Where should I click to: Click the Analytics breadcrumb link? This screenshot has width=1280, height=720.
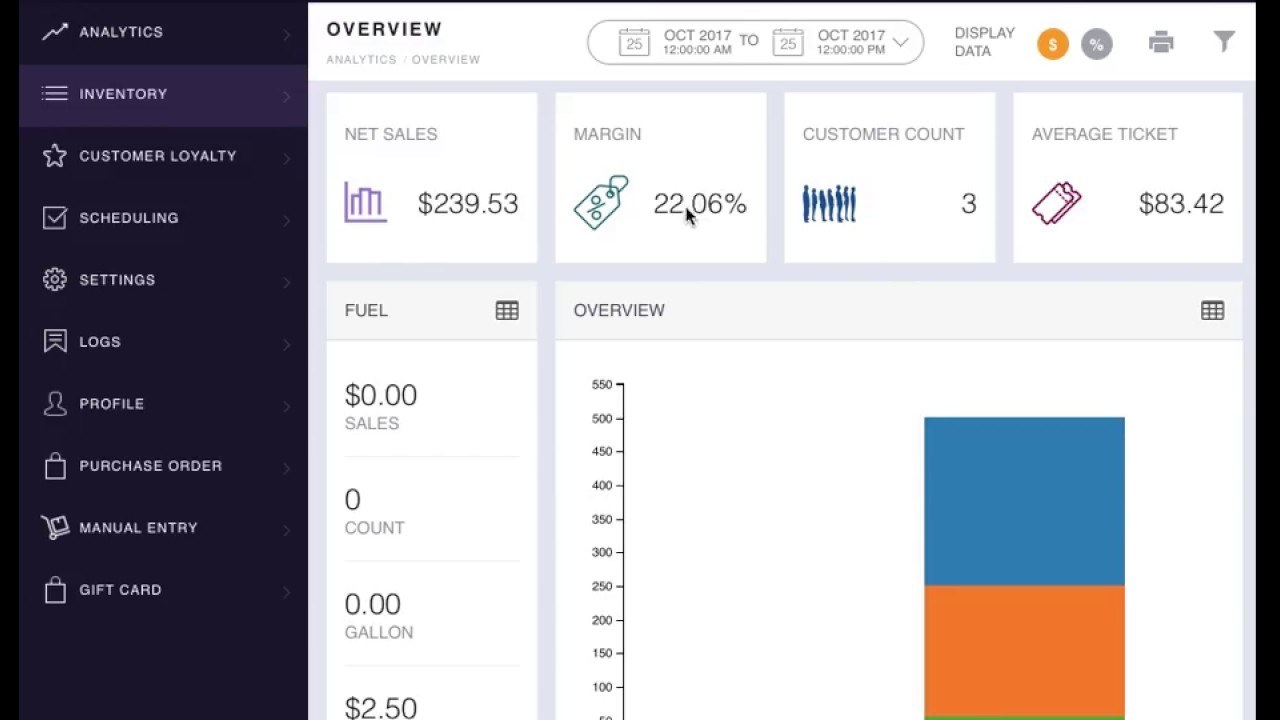point(361,60)
